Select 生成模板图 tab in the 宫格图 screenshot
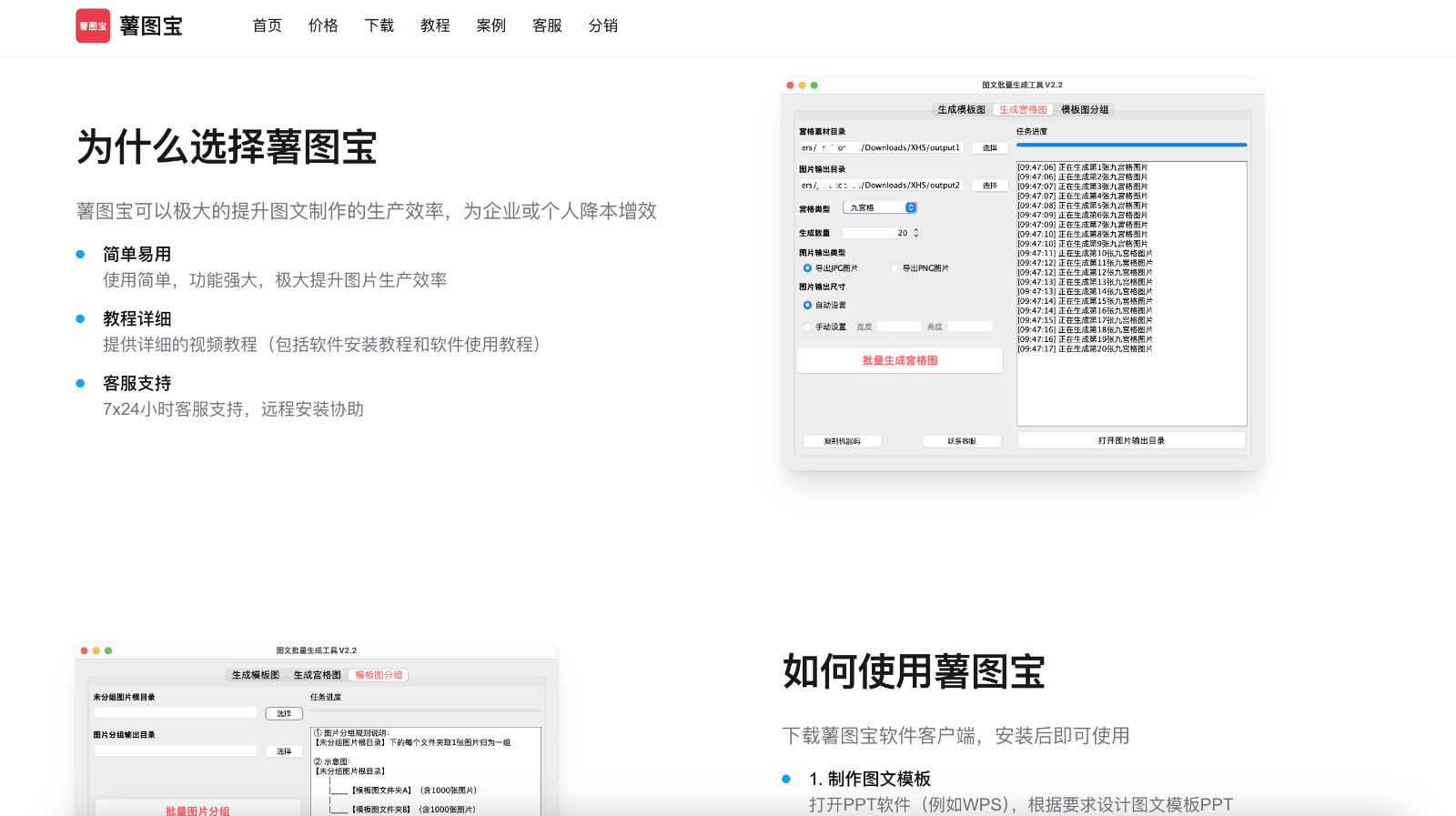This screenshot has width=1456, height=816. pyautogui.click(x=962, y=109)
